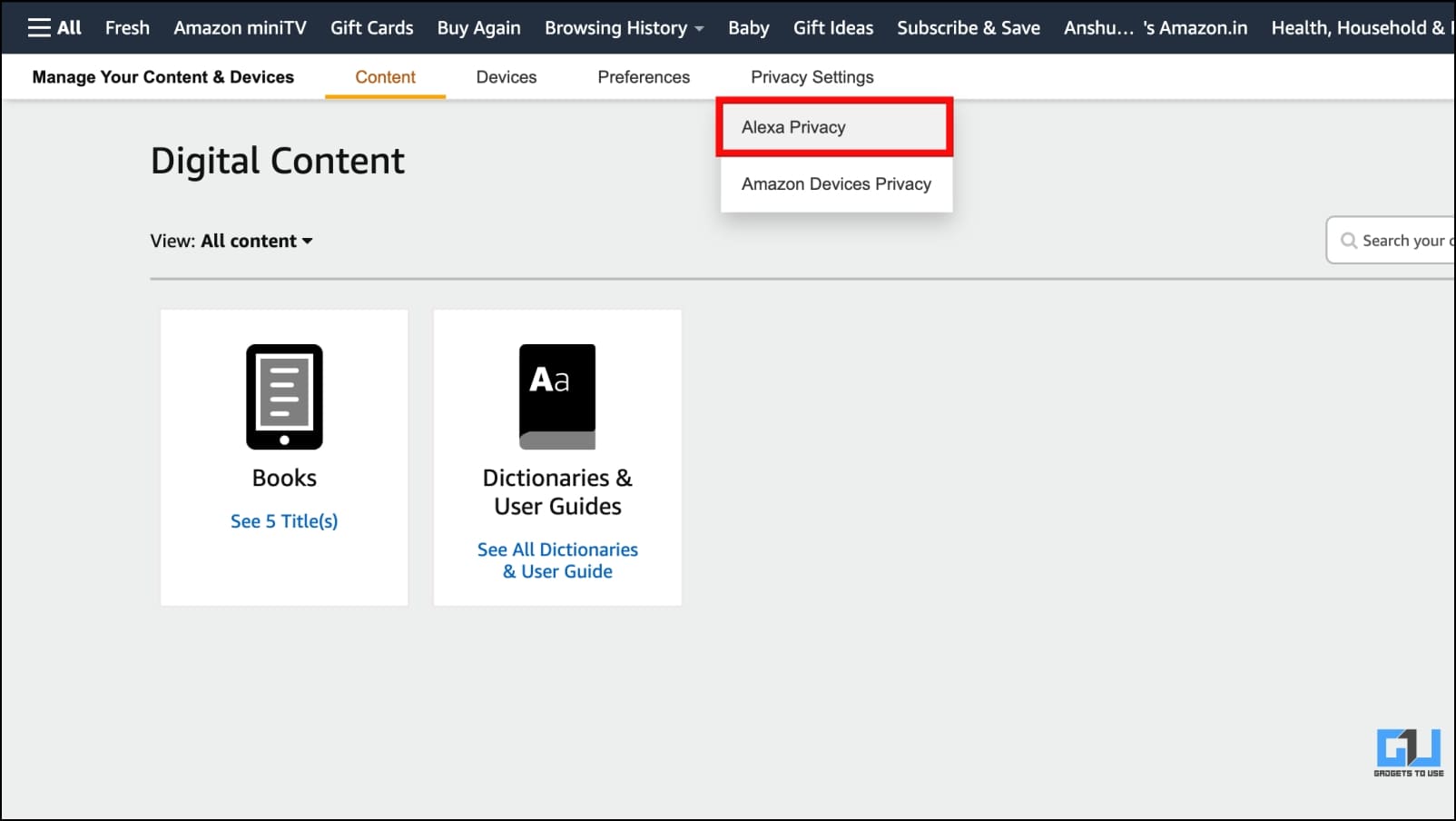Click the Dictionaries book icon
The image size is (1456, 821).
coord(557,396)
